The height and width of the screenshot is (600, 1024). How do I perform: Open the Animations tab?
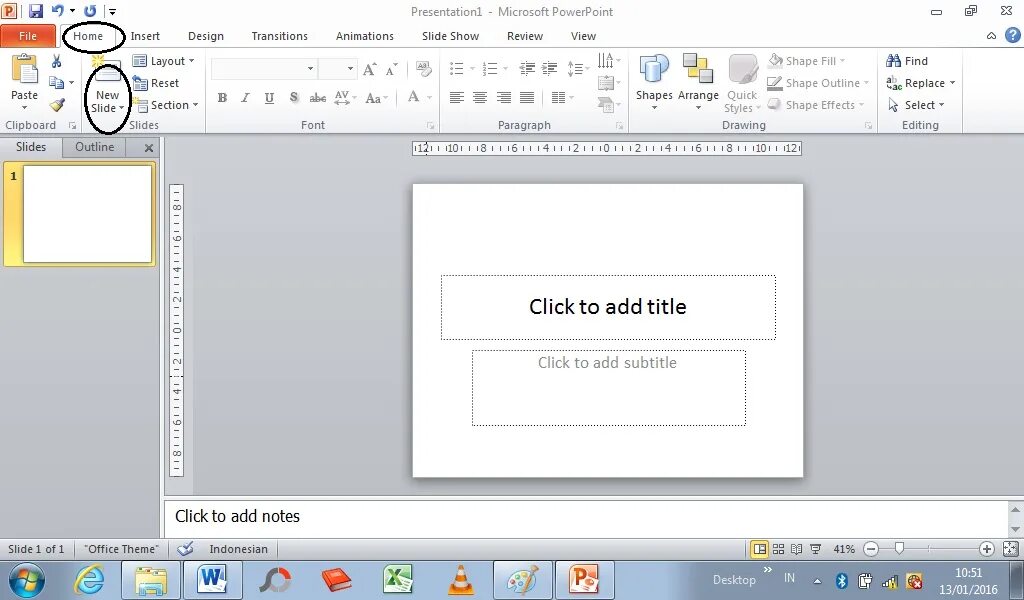click(364, 36)
